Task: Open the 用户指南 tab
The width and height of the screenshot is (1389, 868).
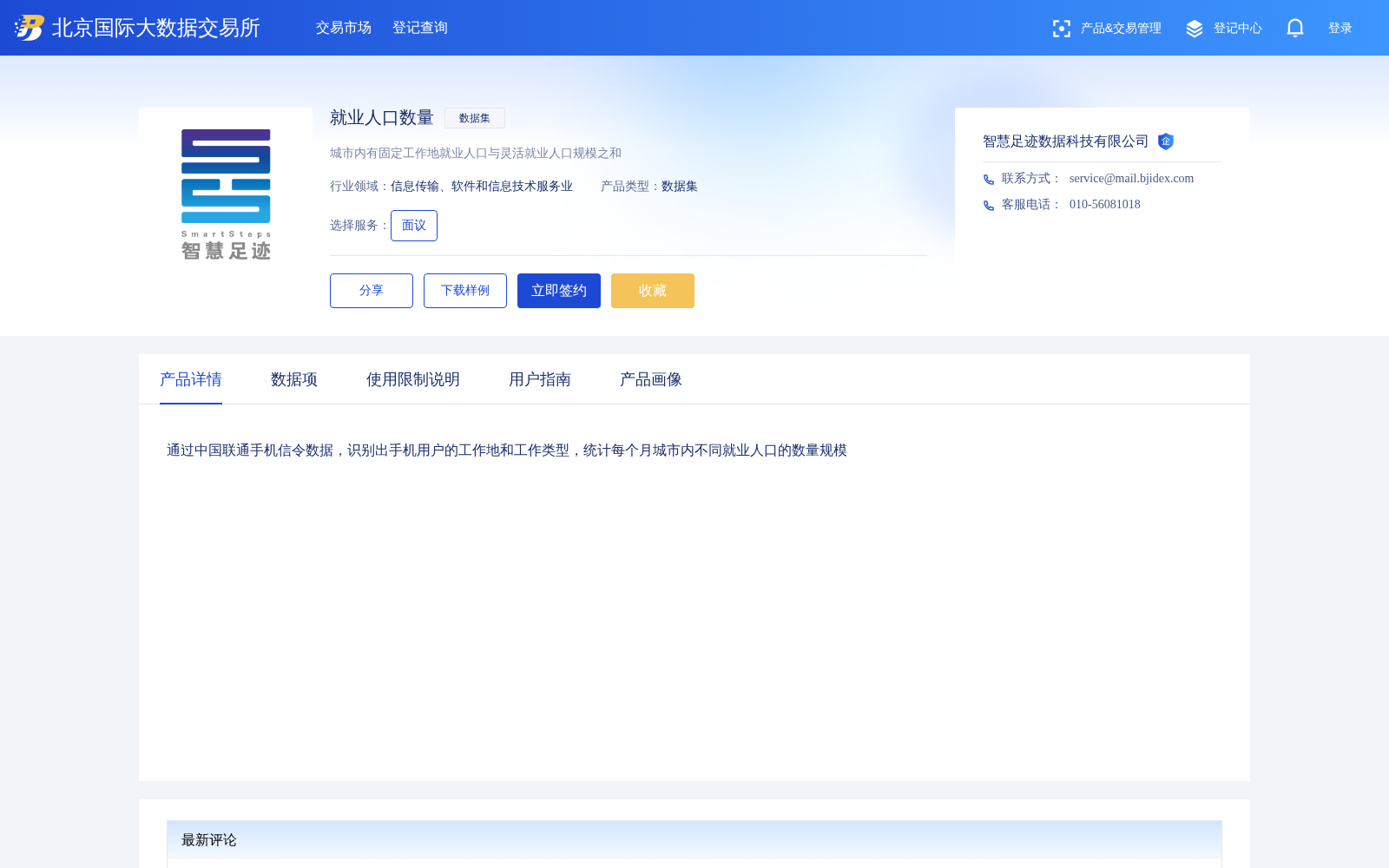Action: point(540,379)
